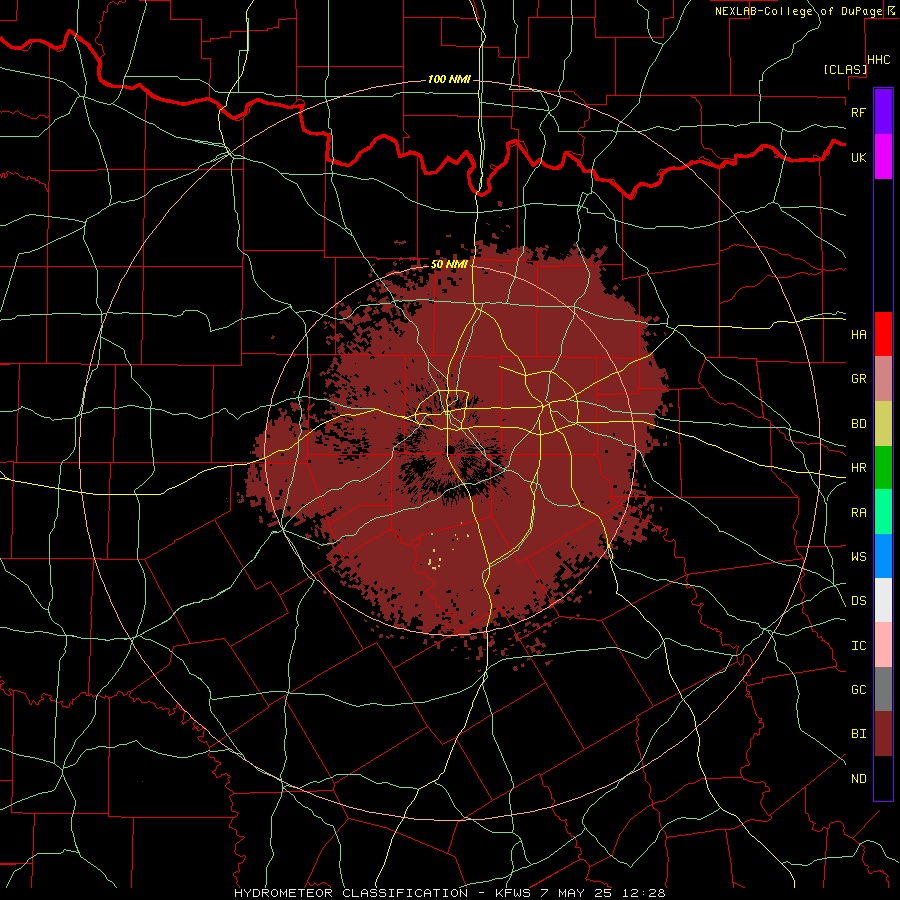Select the HA red legend swatch
Image resolution: width=900 pixels, height=900 pixels.
point(883,334)
